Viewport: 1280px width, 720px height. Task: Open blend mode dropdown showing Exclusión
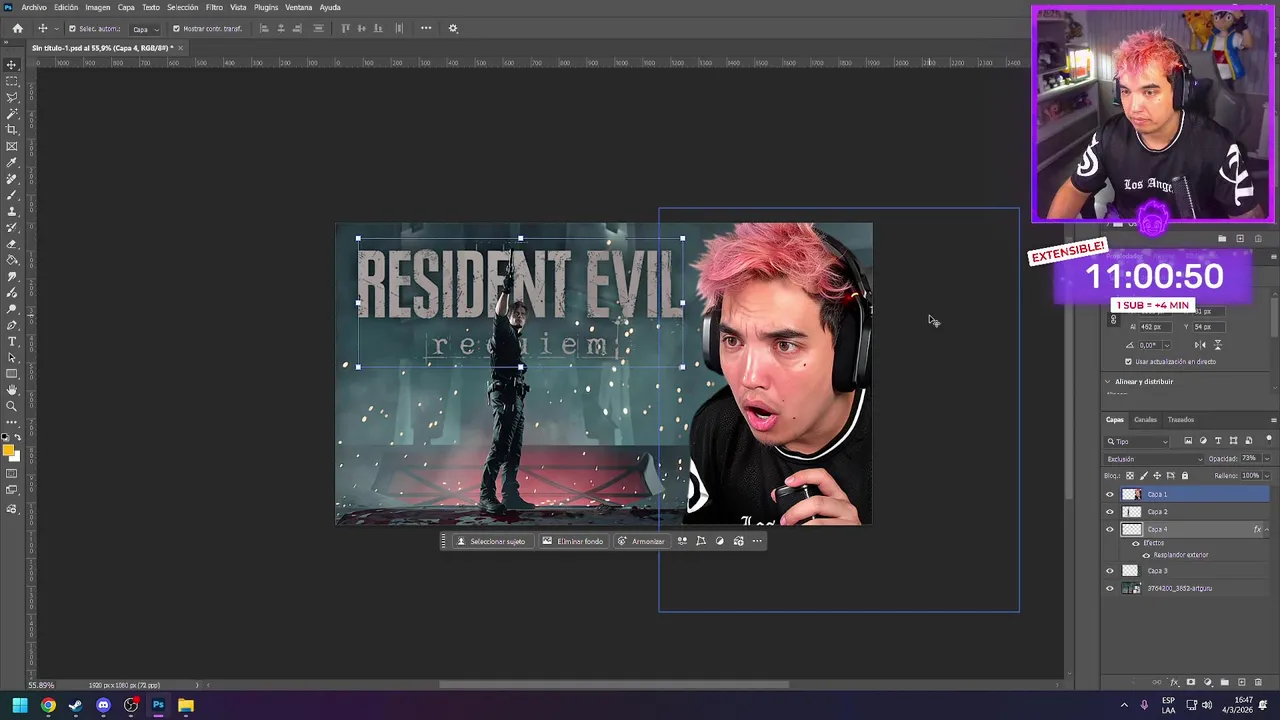pyautogui.click(x=1154, y=459)
